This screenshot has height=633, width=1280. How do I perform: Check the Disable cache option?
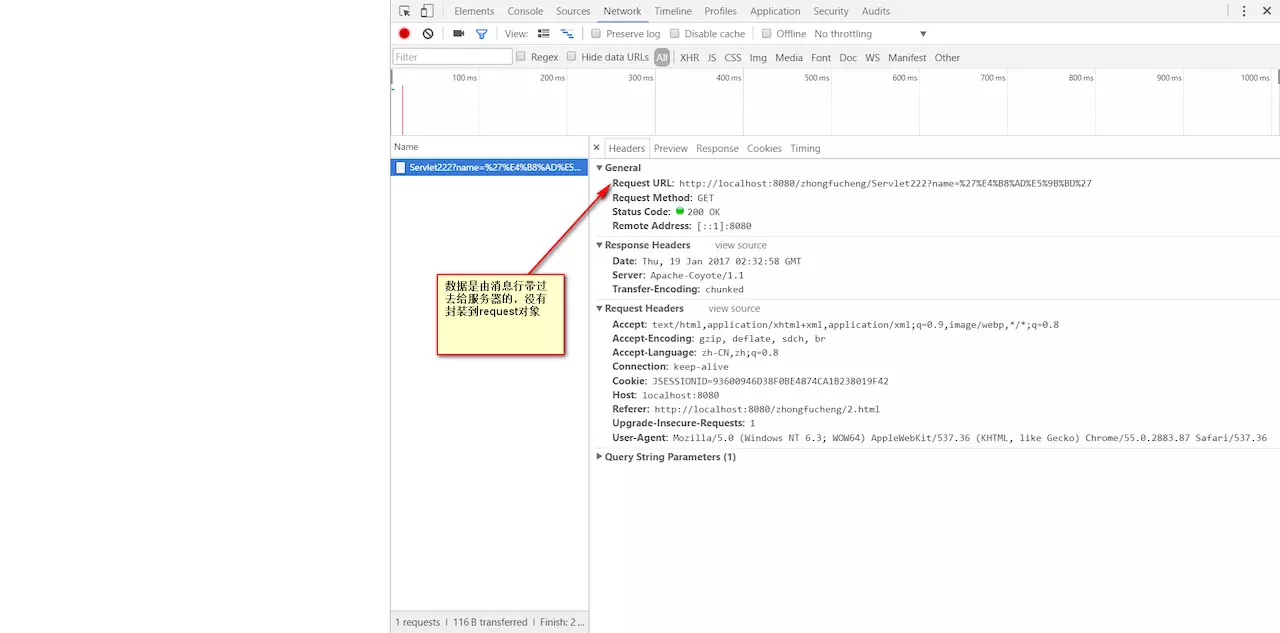(x=675, y=34)
